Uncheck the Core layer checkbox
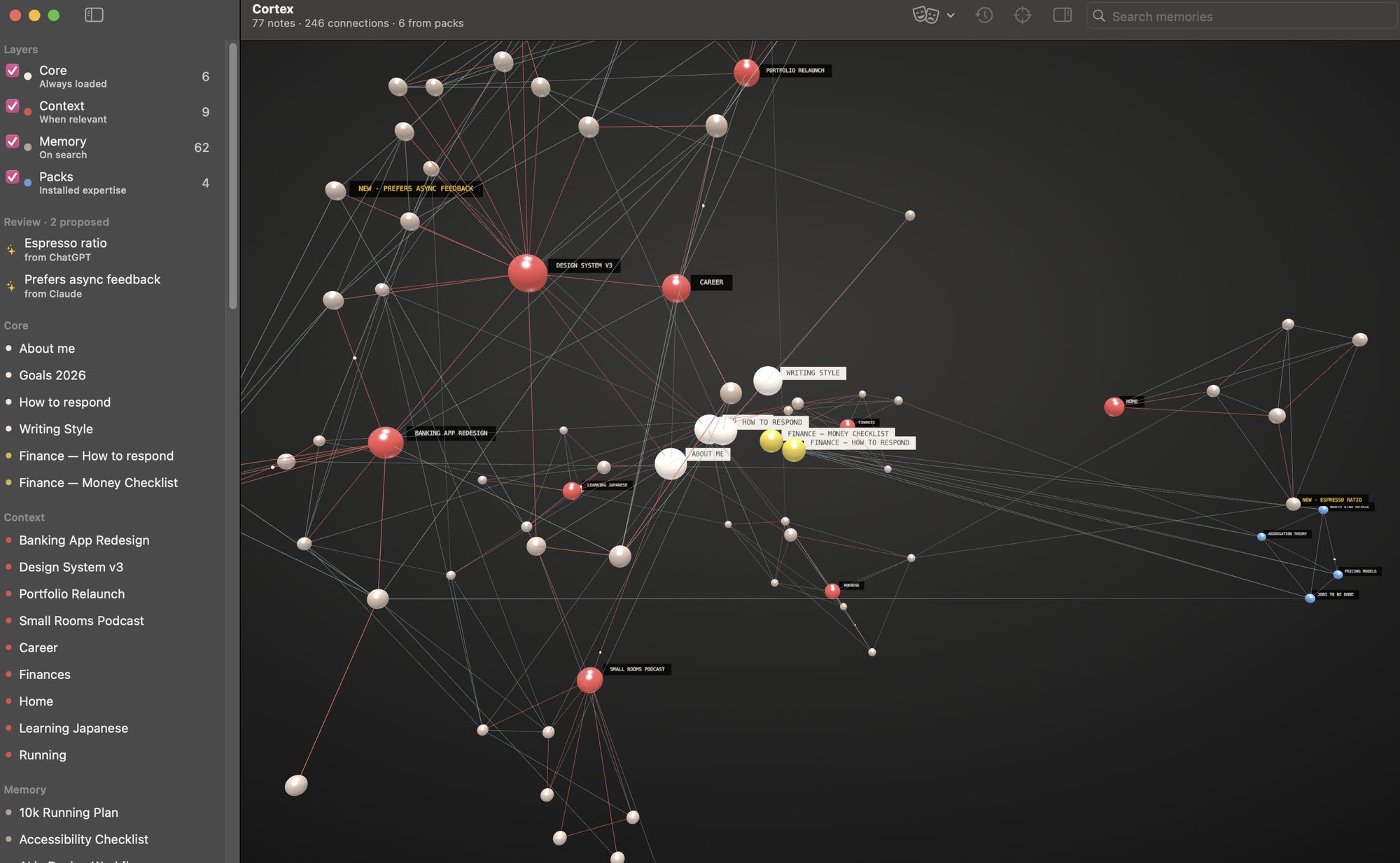 (12, 70)
